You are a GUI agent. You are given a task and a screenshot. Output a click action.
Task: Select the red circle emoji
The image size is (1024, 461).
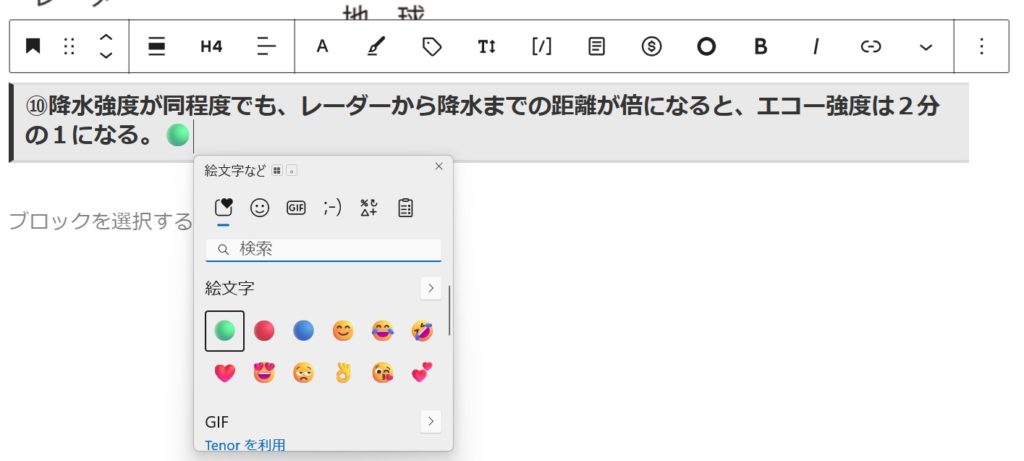coord(264,331)
